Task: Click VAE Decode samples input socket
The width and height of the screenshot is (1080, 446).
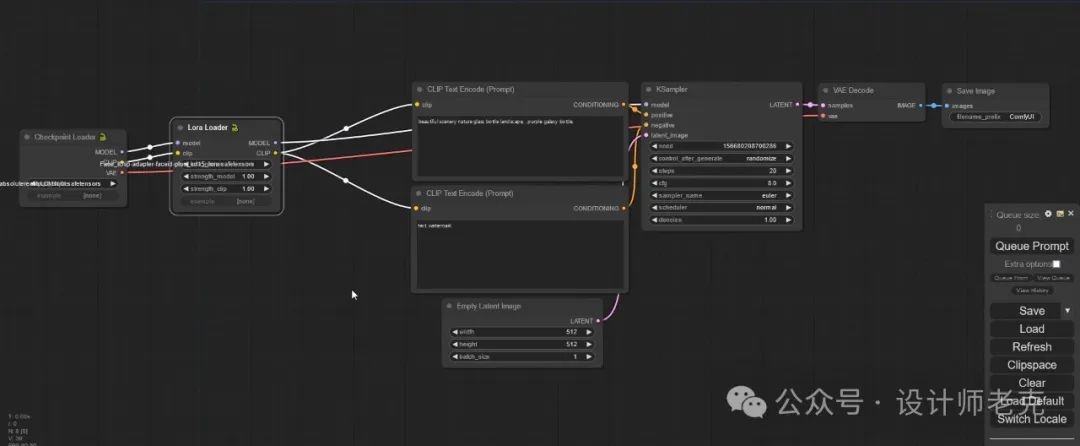Action: (x=823, y=105)
